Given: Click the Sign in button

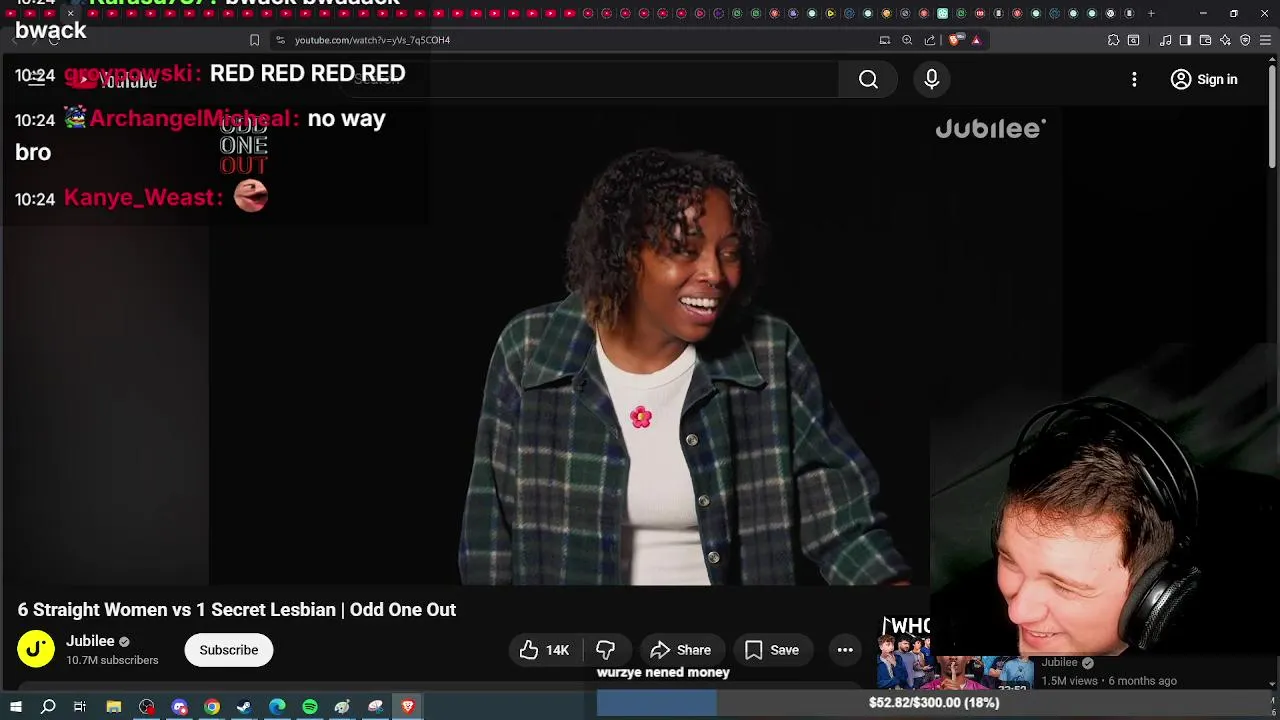Looking at the screenshot, I should coord(1204,79).
